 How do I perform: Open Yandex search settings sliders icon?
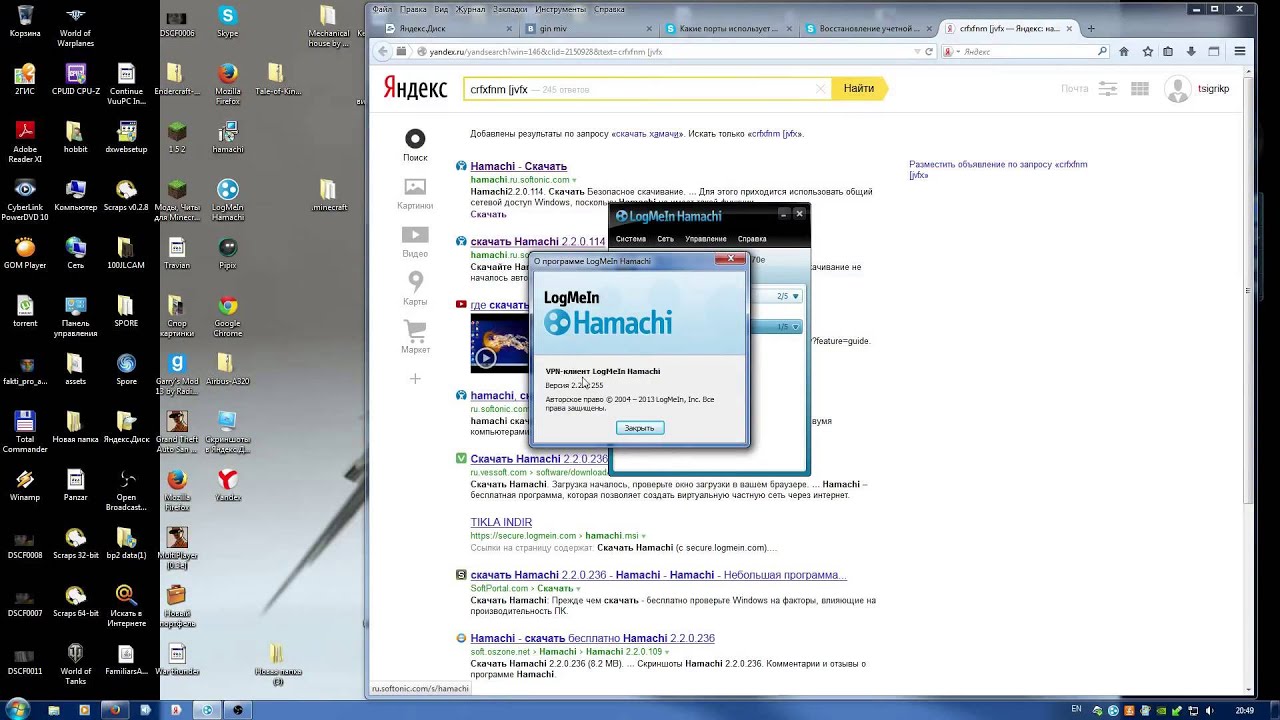click(1107, 89)
